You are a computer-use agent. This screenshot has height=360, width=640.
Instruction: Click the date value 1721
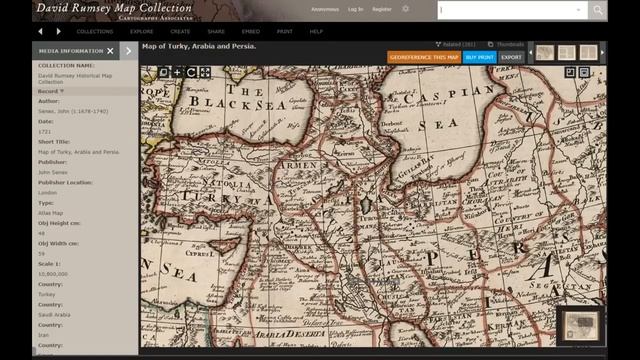coord(44,131)
